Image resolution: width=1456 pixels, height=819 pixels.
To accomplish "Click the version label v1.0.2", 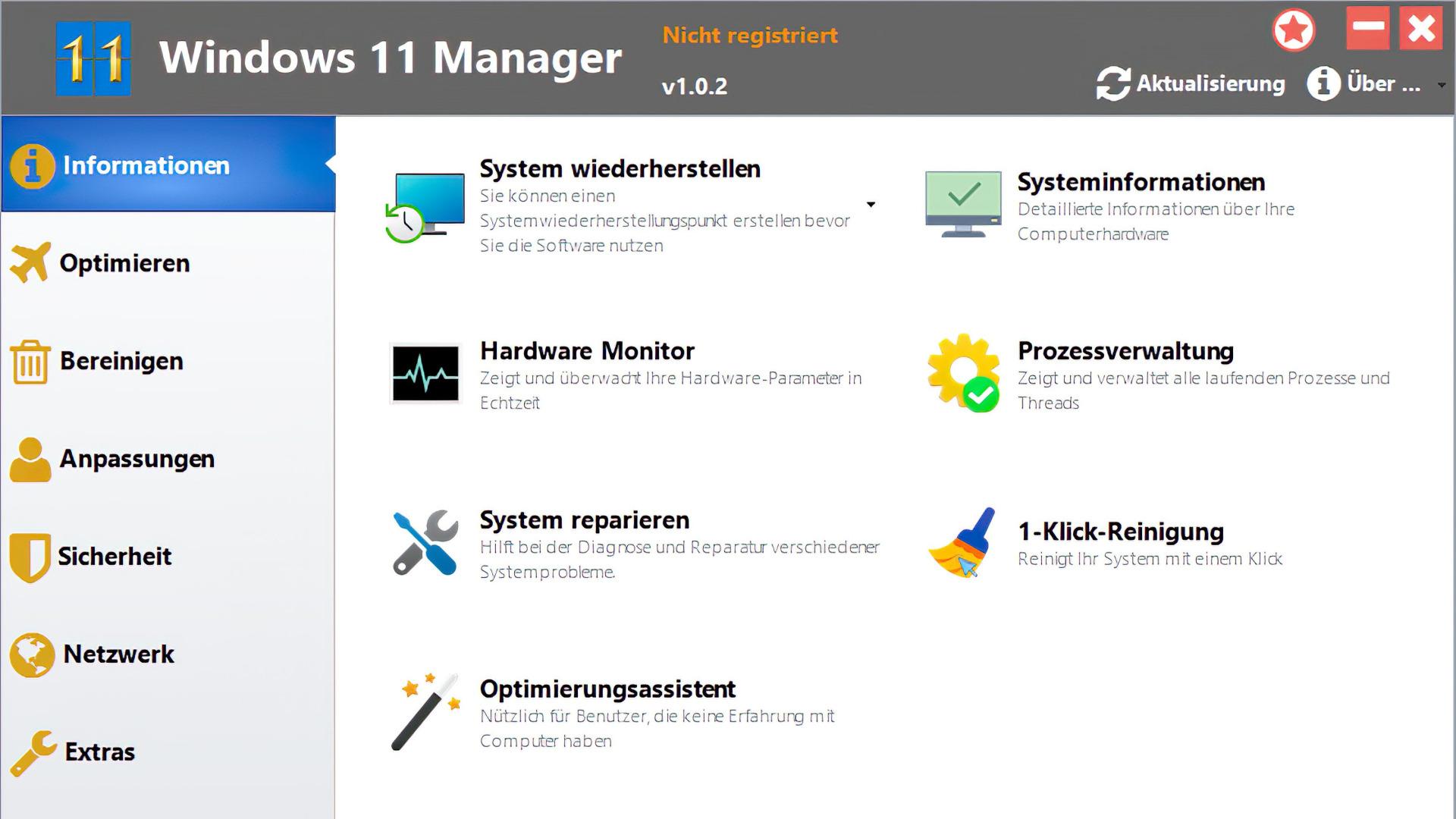I will (694, 86).
